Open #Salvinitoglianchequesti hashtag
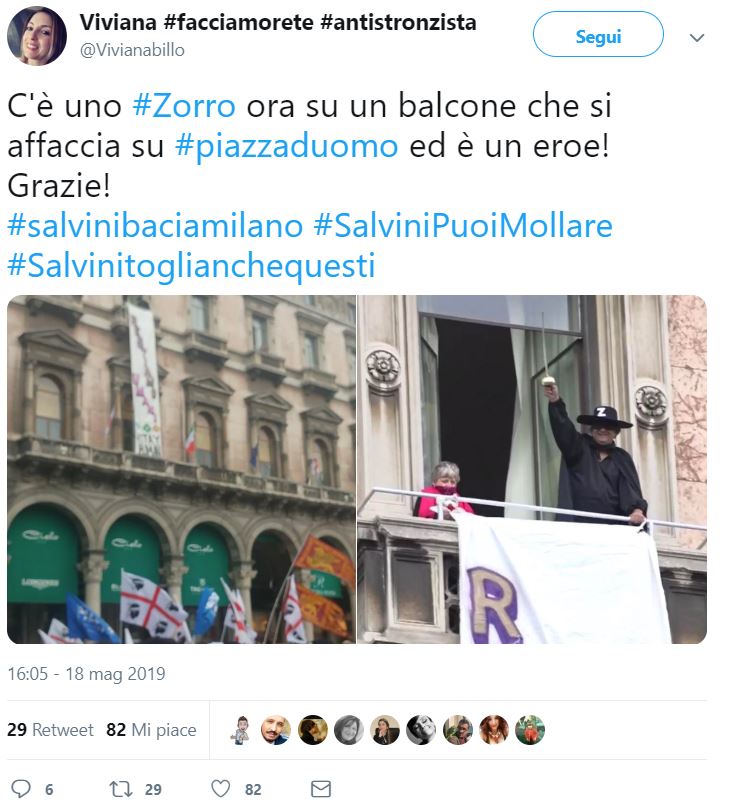This screenshot has height=805, width=735. (191, 266)
